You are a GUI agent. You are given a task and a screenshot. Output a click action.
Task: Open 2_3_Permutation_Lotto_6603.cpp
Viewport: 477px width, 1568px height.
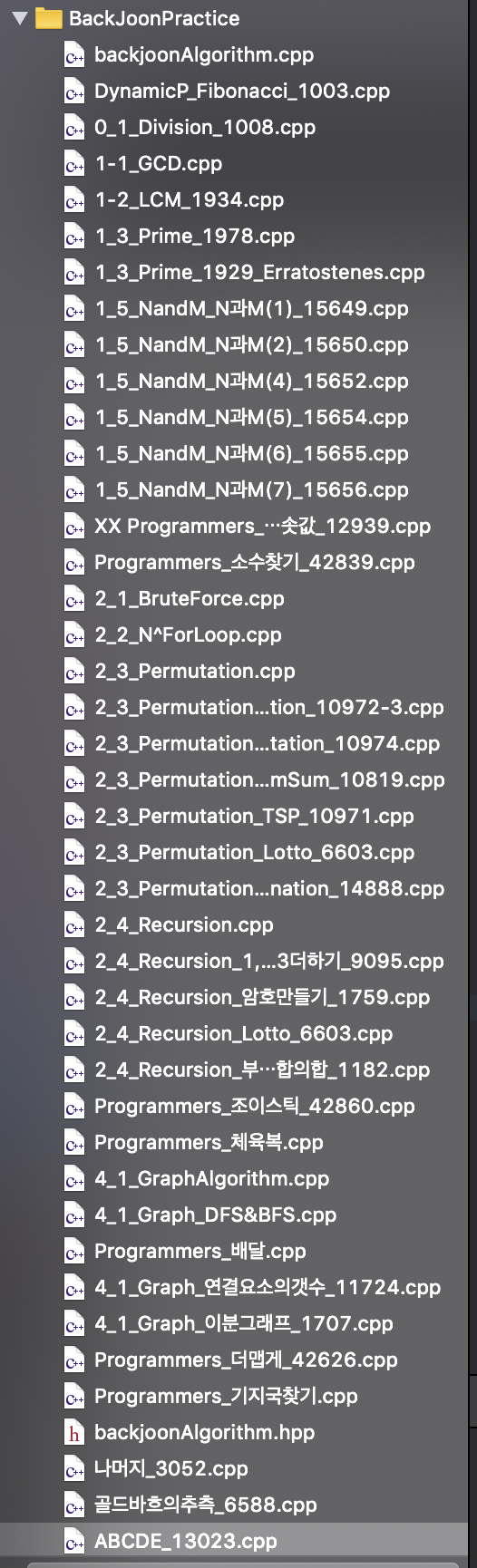click(x=255, y=853)
